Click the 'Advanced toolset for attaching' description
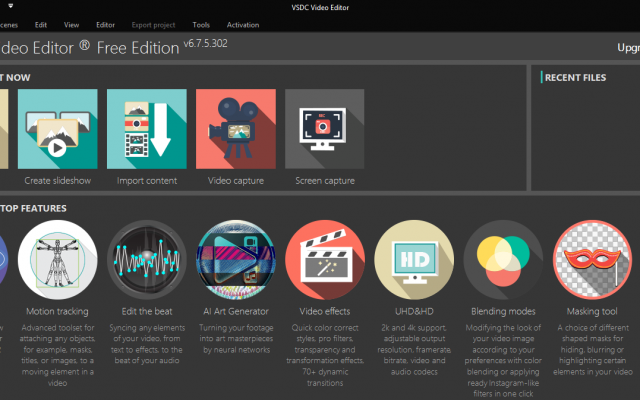The image size is (640, 400). pos(58,355)
